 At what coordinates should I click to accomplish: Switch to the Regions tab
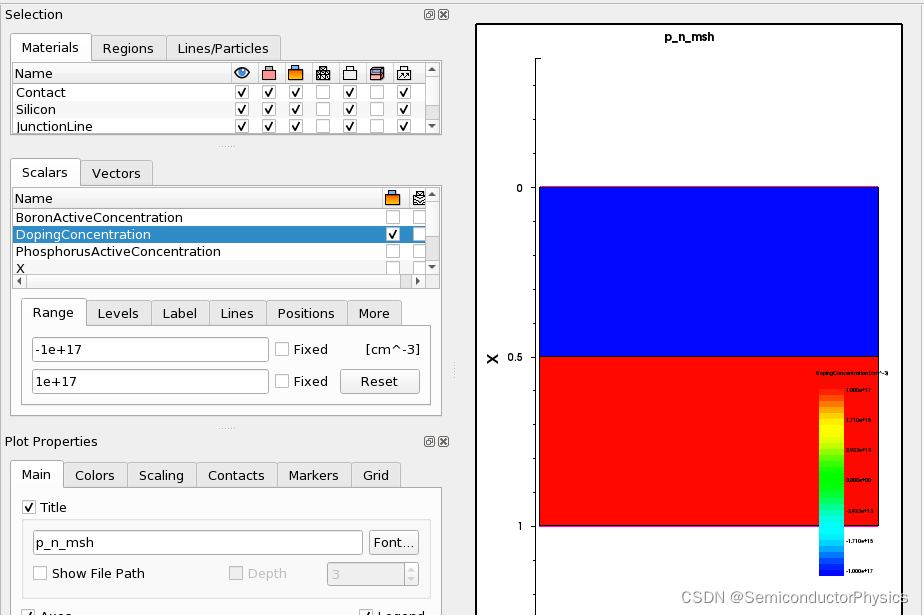(x=128, y=48)
